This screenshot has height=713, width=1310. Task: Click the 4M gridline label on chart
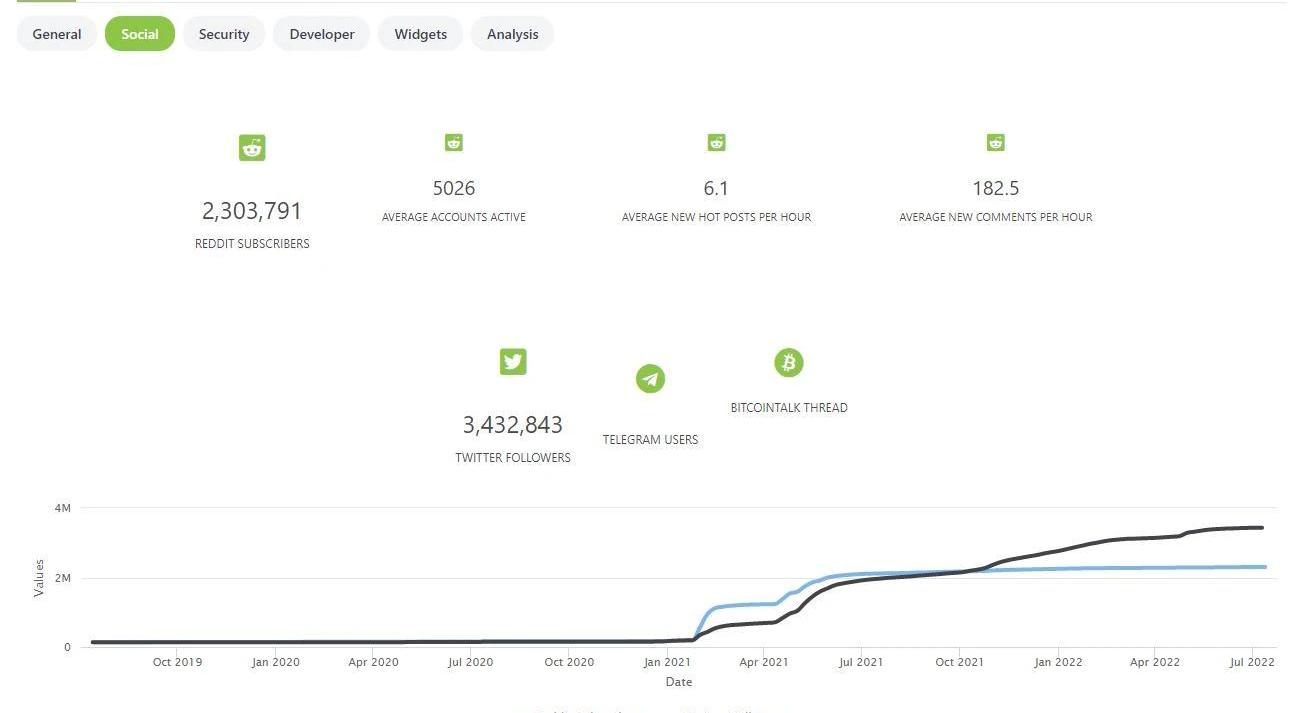tap(63, 509)
